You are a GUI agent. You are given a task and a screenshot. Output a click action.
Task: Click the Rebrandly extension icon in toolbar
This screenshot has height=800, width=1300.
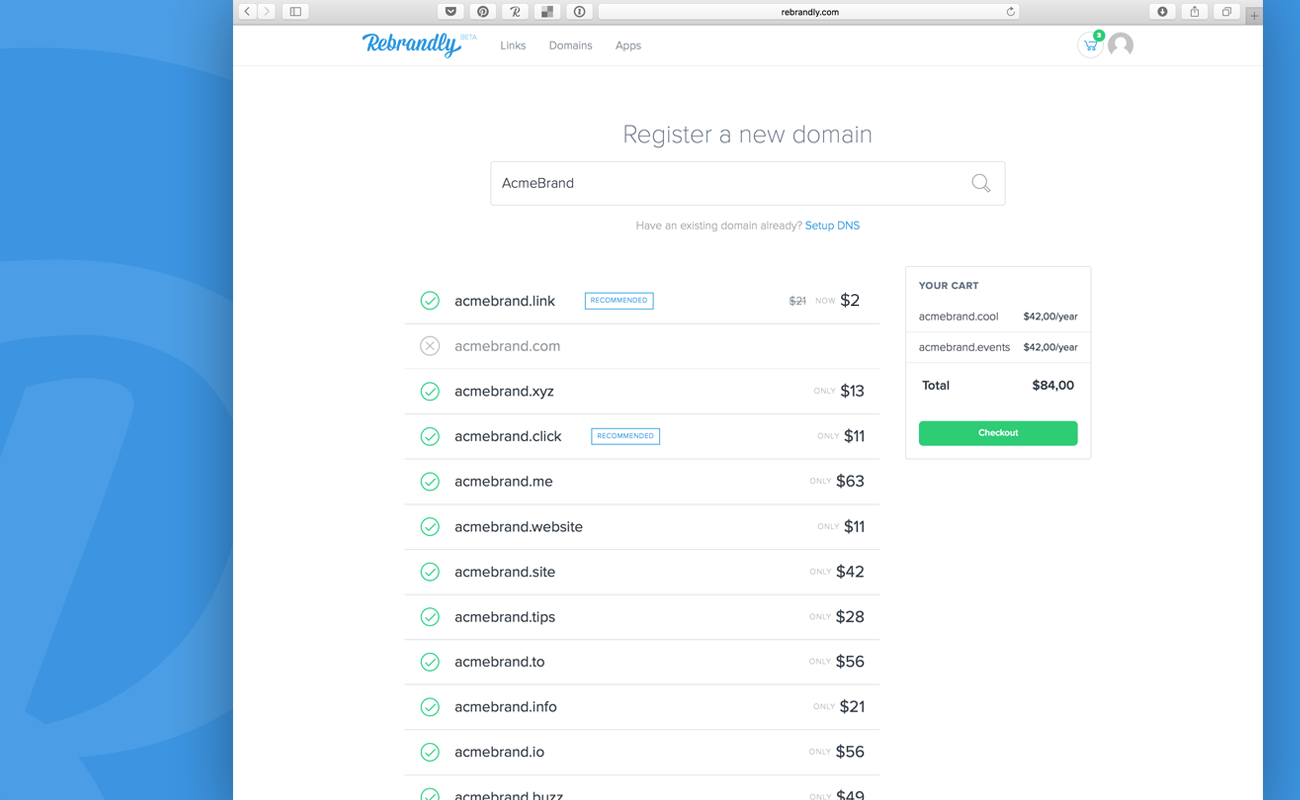click(515, 12)
